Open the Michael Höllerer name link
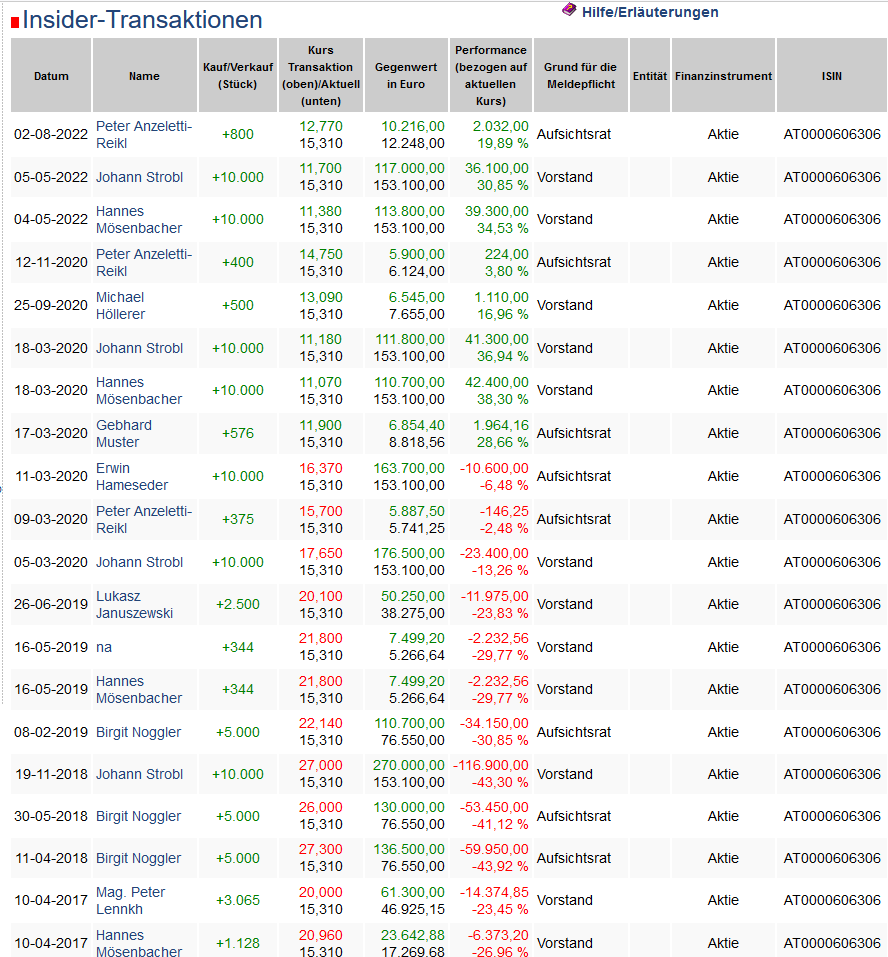The image size is (888, 957). point(120,305)
